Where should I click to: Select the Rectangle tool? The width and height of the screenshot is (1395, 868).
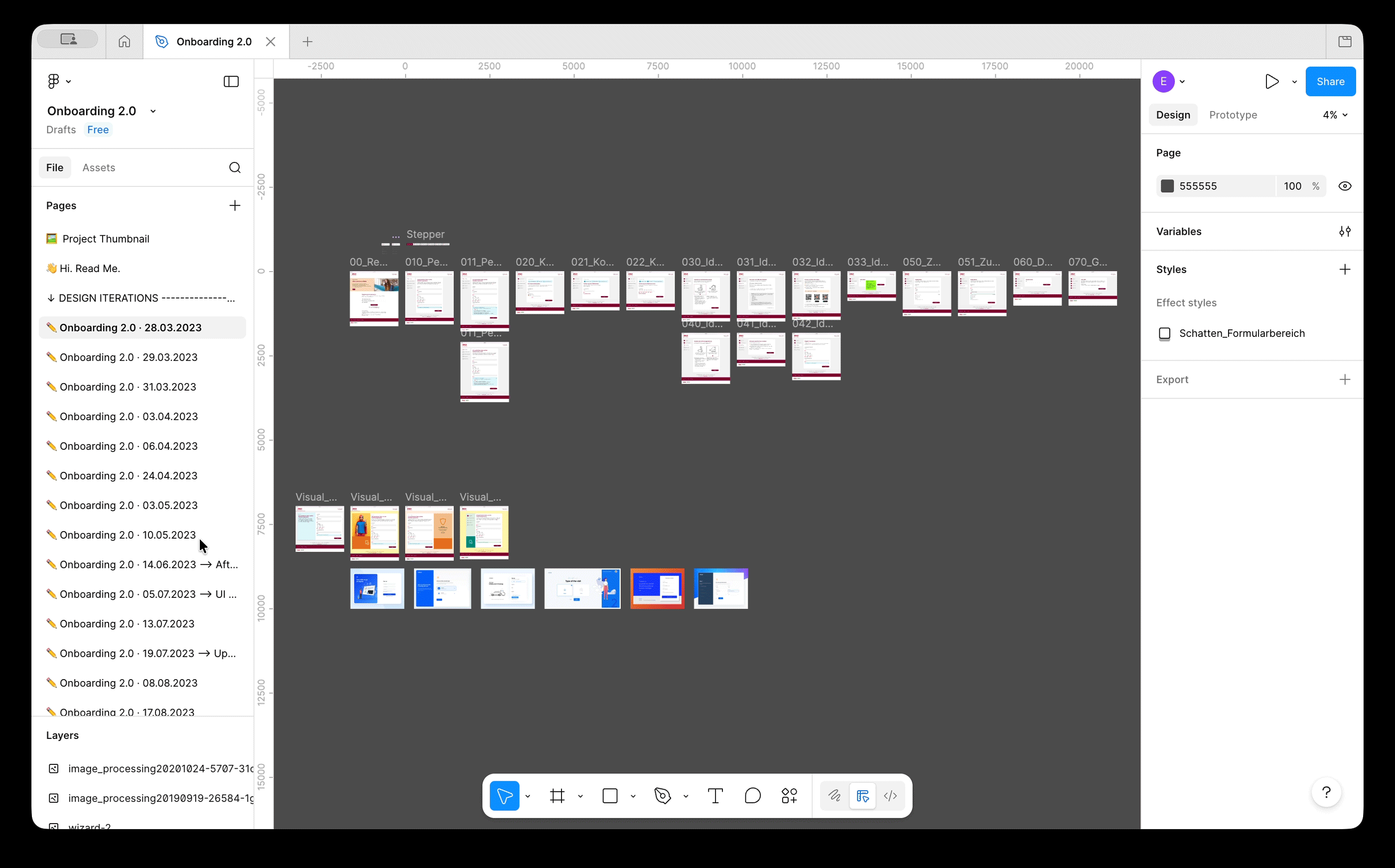[x=609, y=796]
